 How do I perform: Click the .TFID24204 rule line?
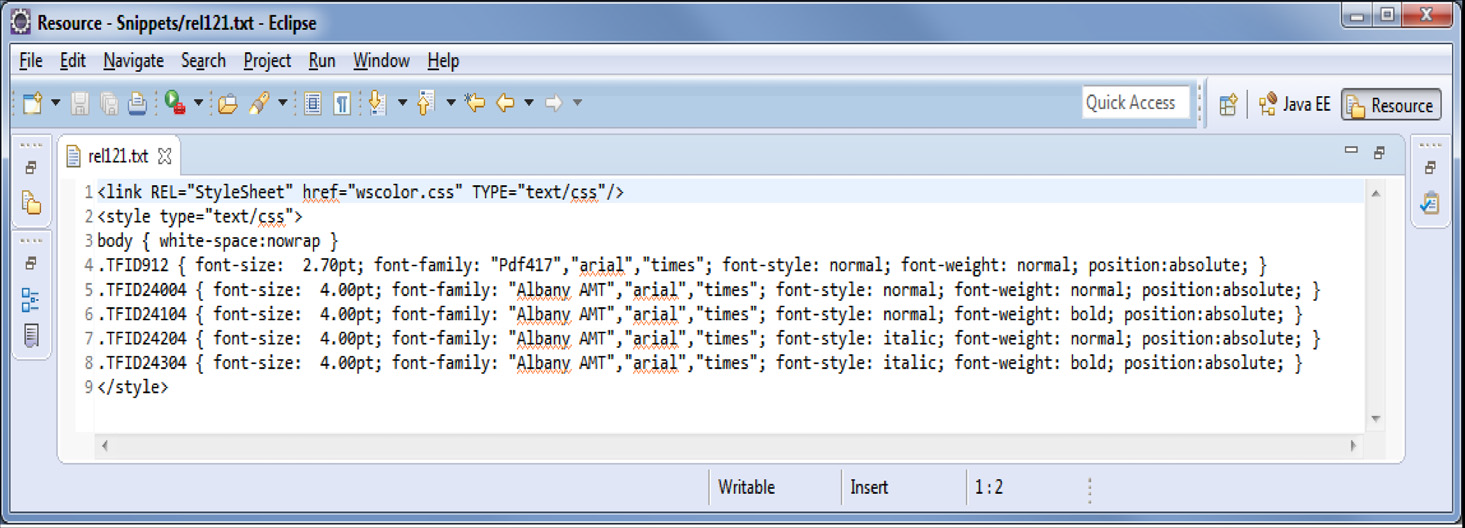(x=709, y=338)
